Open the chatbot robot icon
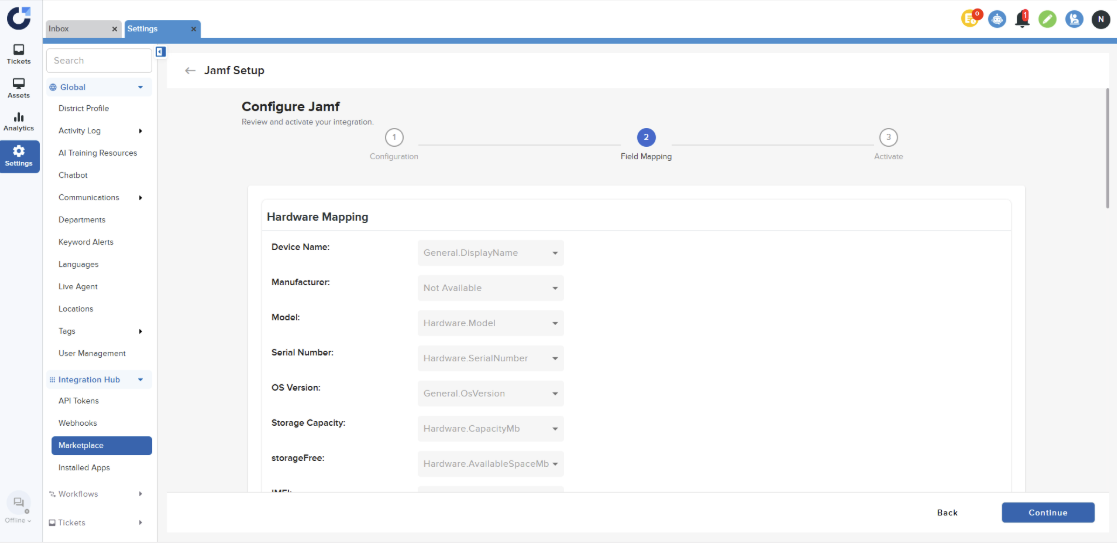This screenshot has height=543, width=1117. coord(996,19)
